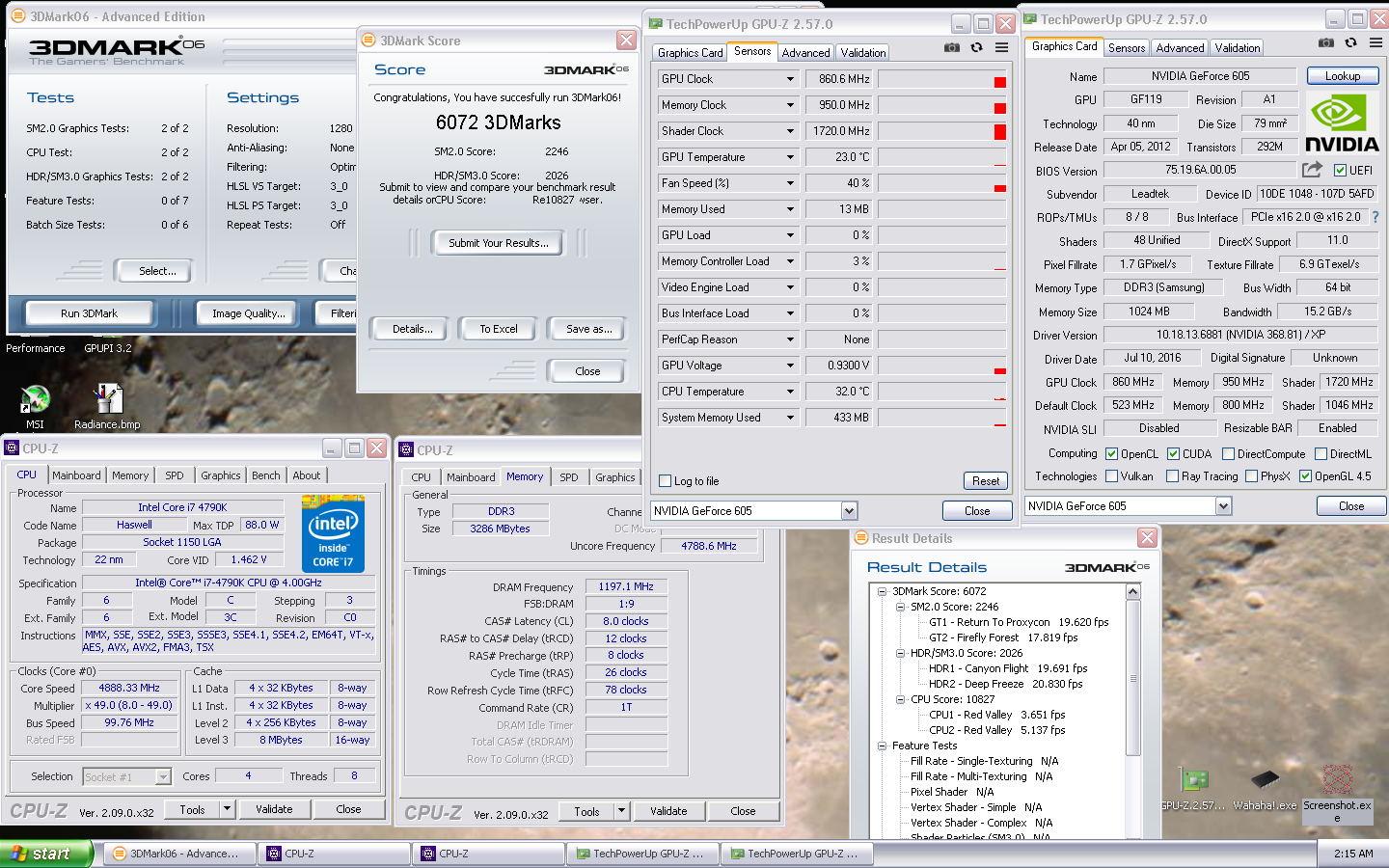Switch to last TechPowerUp GPU-Z taskbar item
The height and width of the screenshot is (868, 1389).
797,854
